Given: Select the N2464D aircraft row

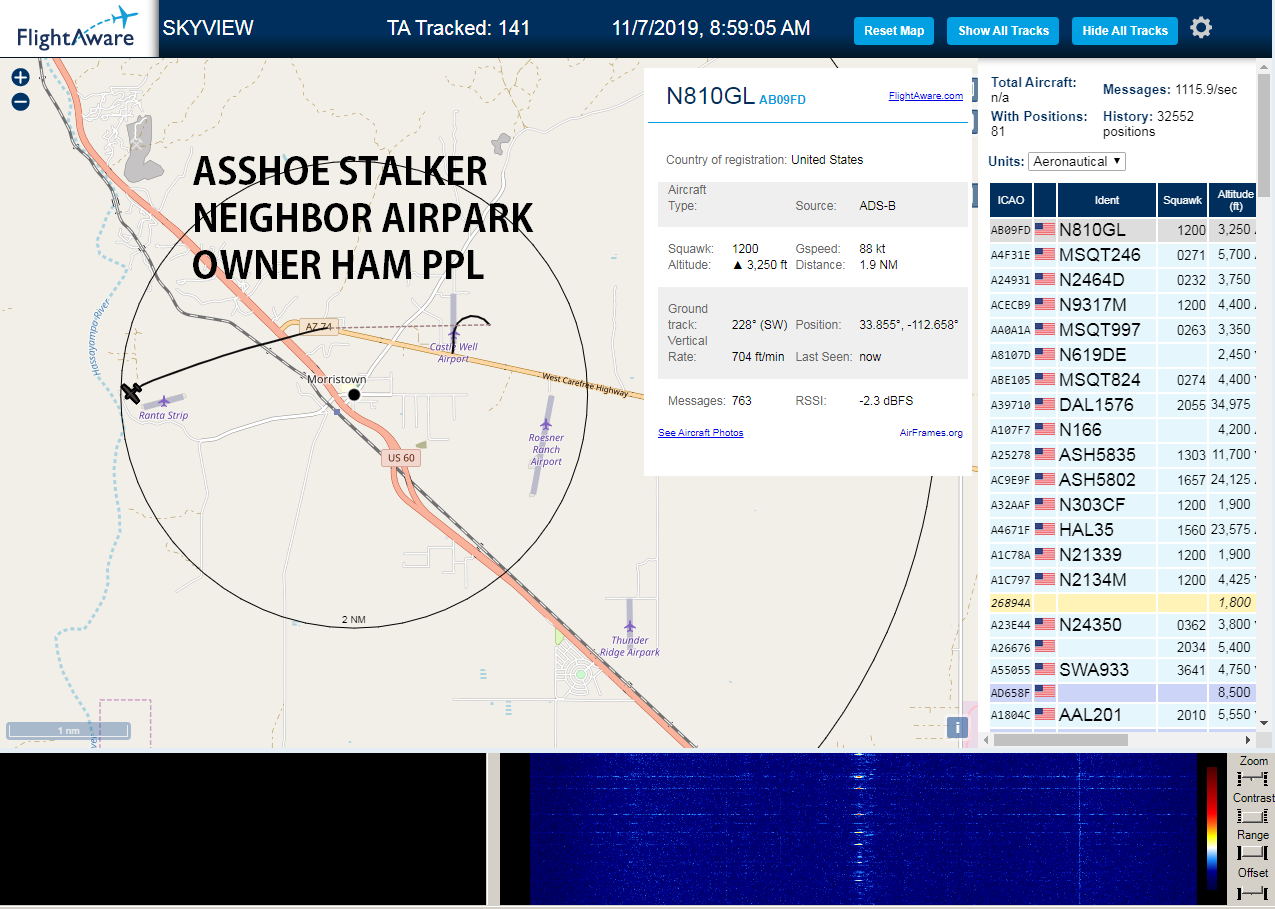Looking at the screenshot, I should (x=1123, y=279).
